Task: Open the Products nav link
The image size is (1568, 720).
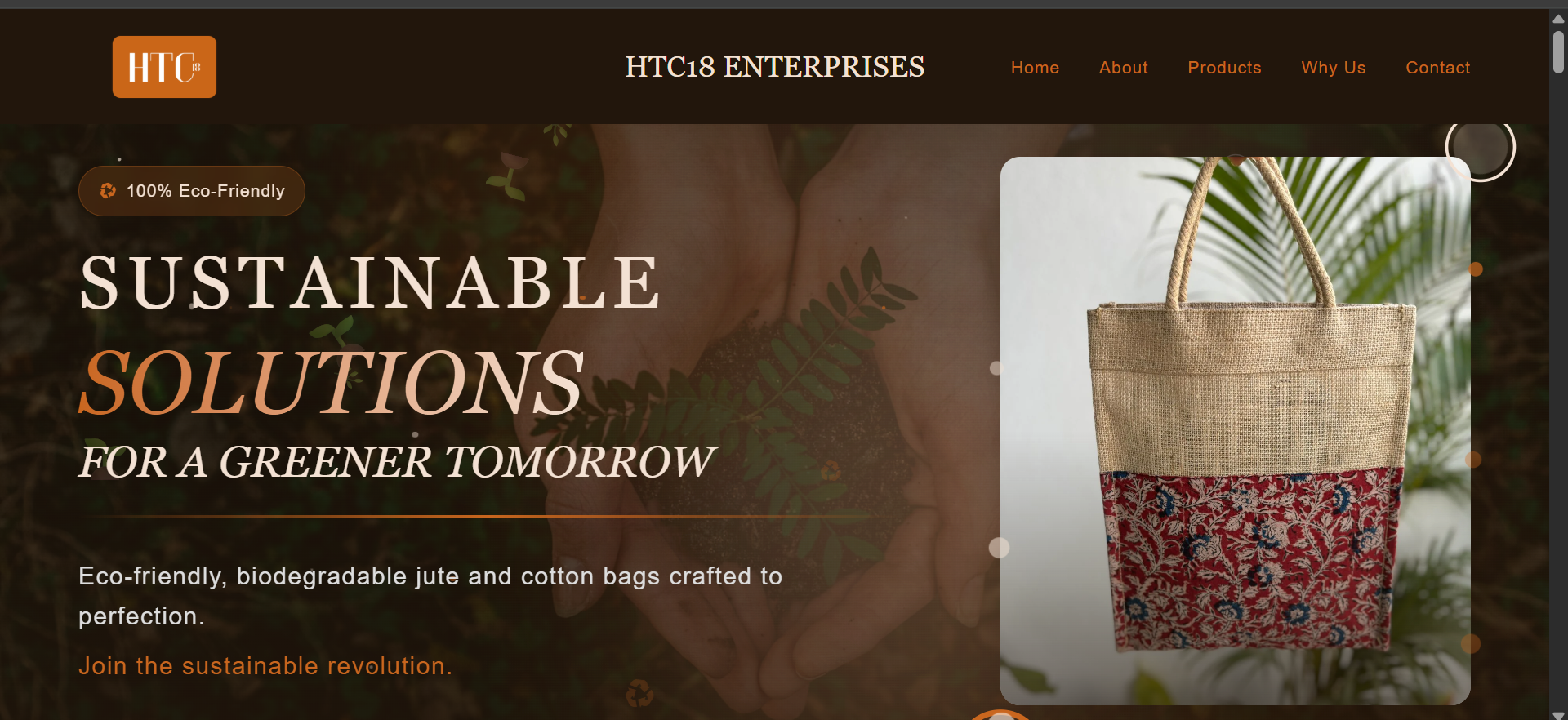Action: point(1224,68)
